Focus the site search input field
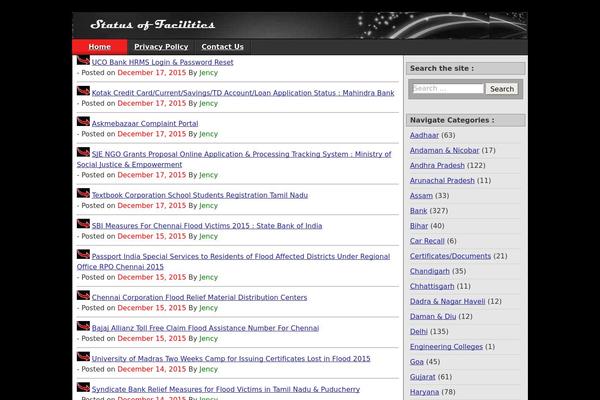Viewport: 600px width, 400px height. [448, 88]
